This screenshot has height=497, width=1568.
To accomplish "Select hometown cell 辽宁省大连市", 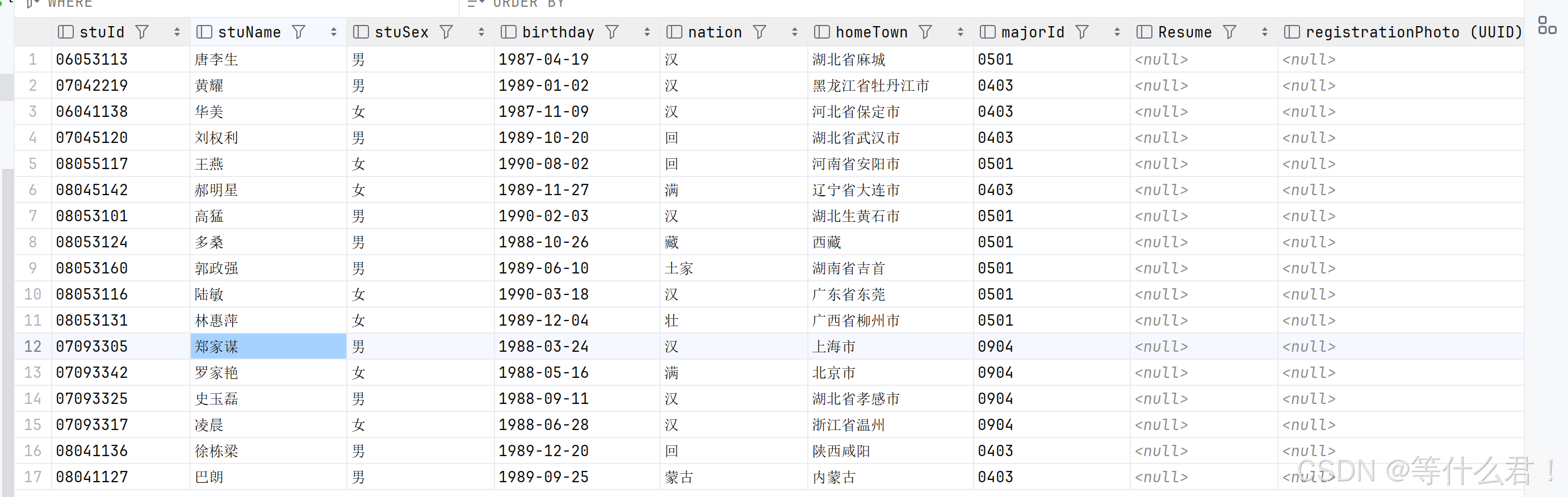I will [x=891, y=190].
